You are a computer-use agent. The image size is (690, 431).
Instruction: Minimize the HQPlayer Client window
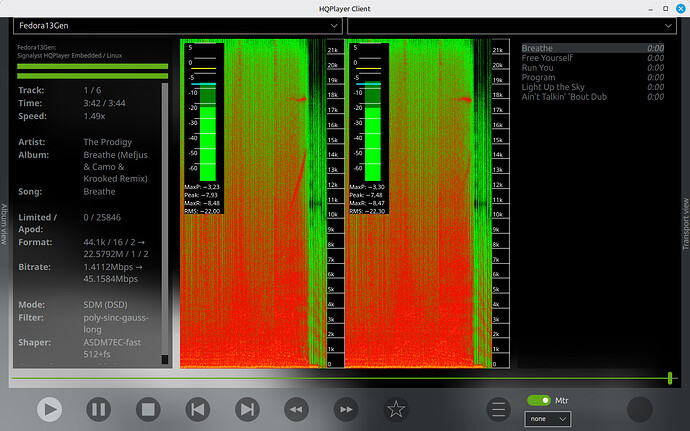click(x=650, y=9)
